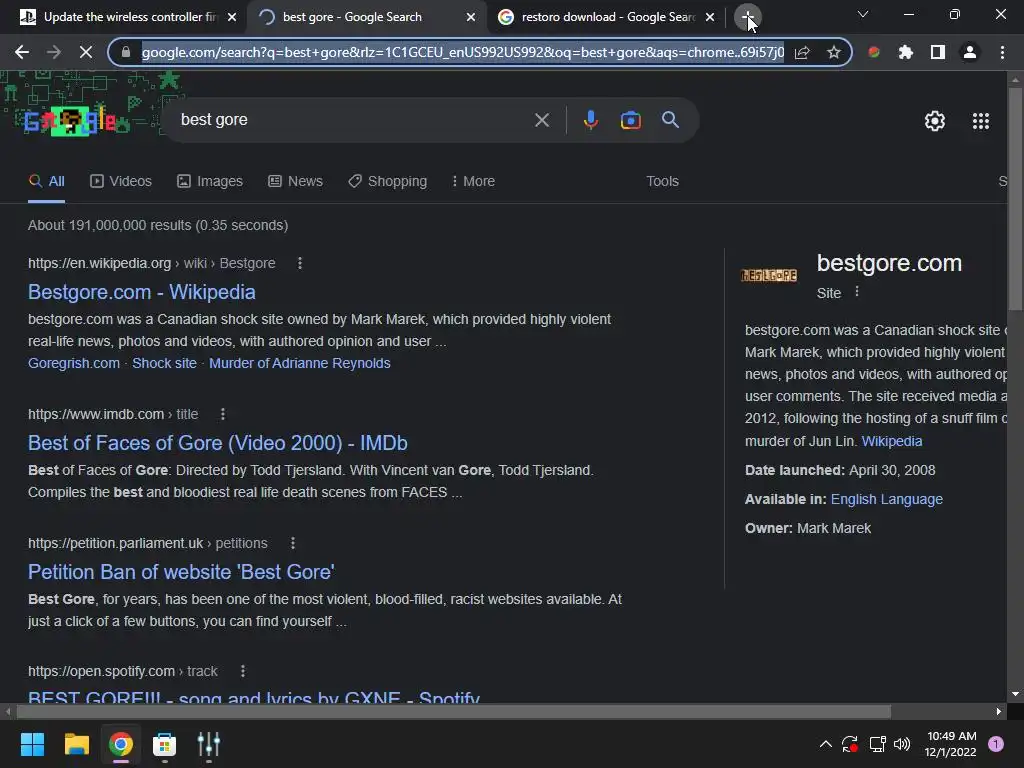Open the tab search dropdown chevron
The height and width of the screenshot is (768, 1024).
point(863,14)
